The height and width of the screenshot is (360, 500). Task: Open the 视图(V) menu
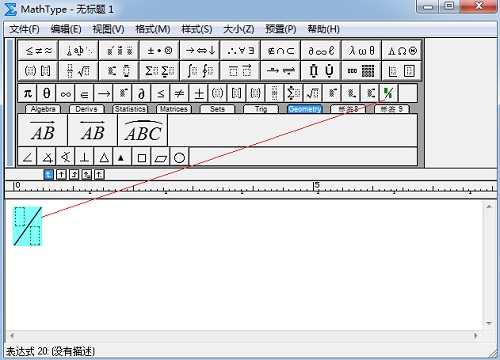108,29
